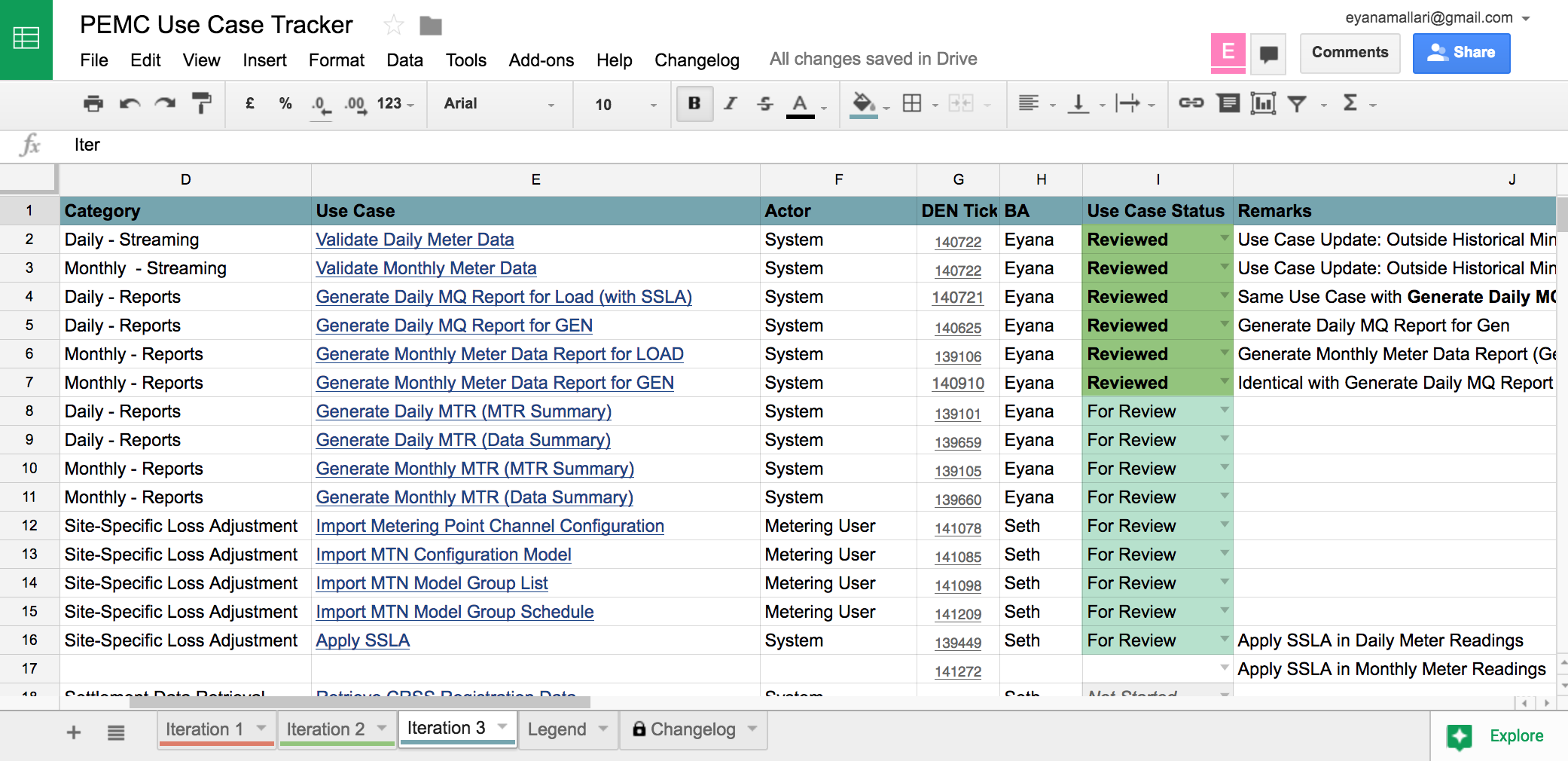The height and width of the screenshot is (761, 1568).
Task: Increase decimal places
Action: point(355,105)
